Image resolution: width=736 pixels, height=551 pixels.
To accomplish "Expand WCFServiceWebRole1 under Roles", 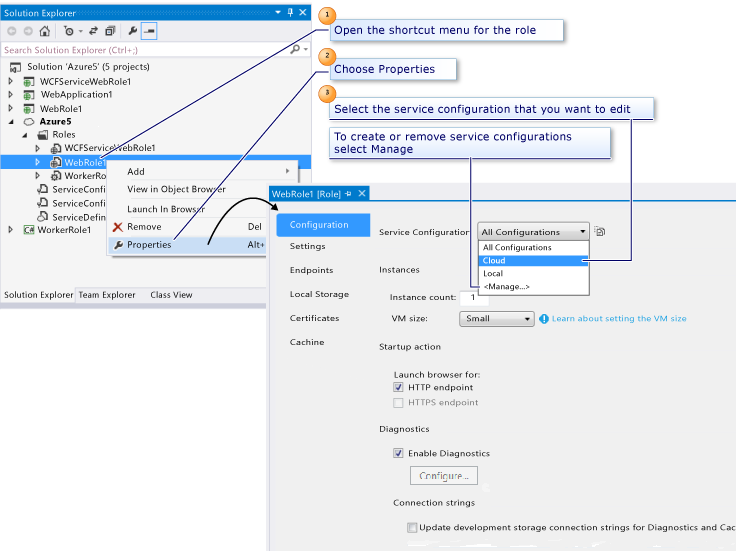I will 38,148.
